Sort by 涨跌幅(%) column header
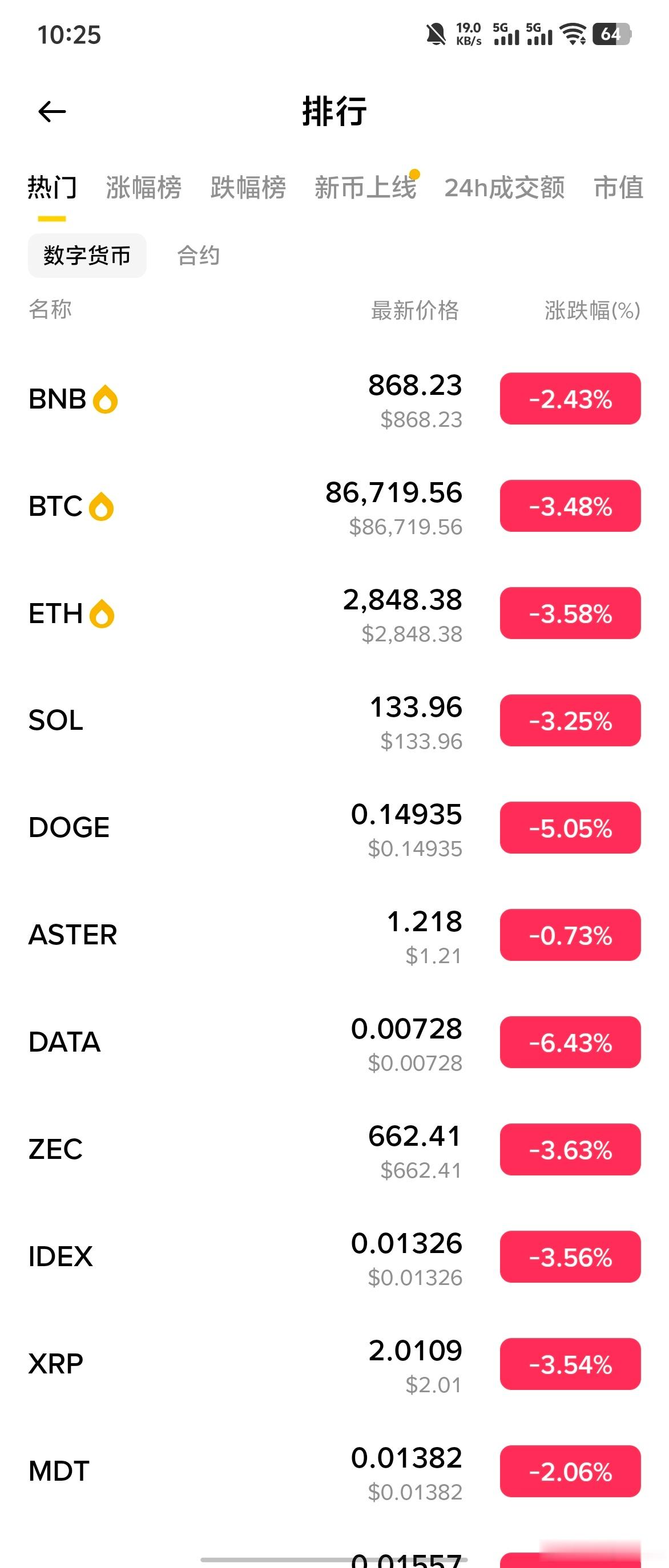This screenshot has width=669, height=1568. pyautogui.click(x=593, y=310)
